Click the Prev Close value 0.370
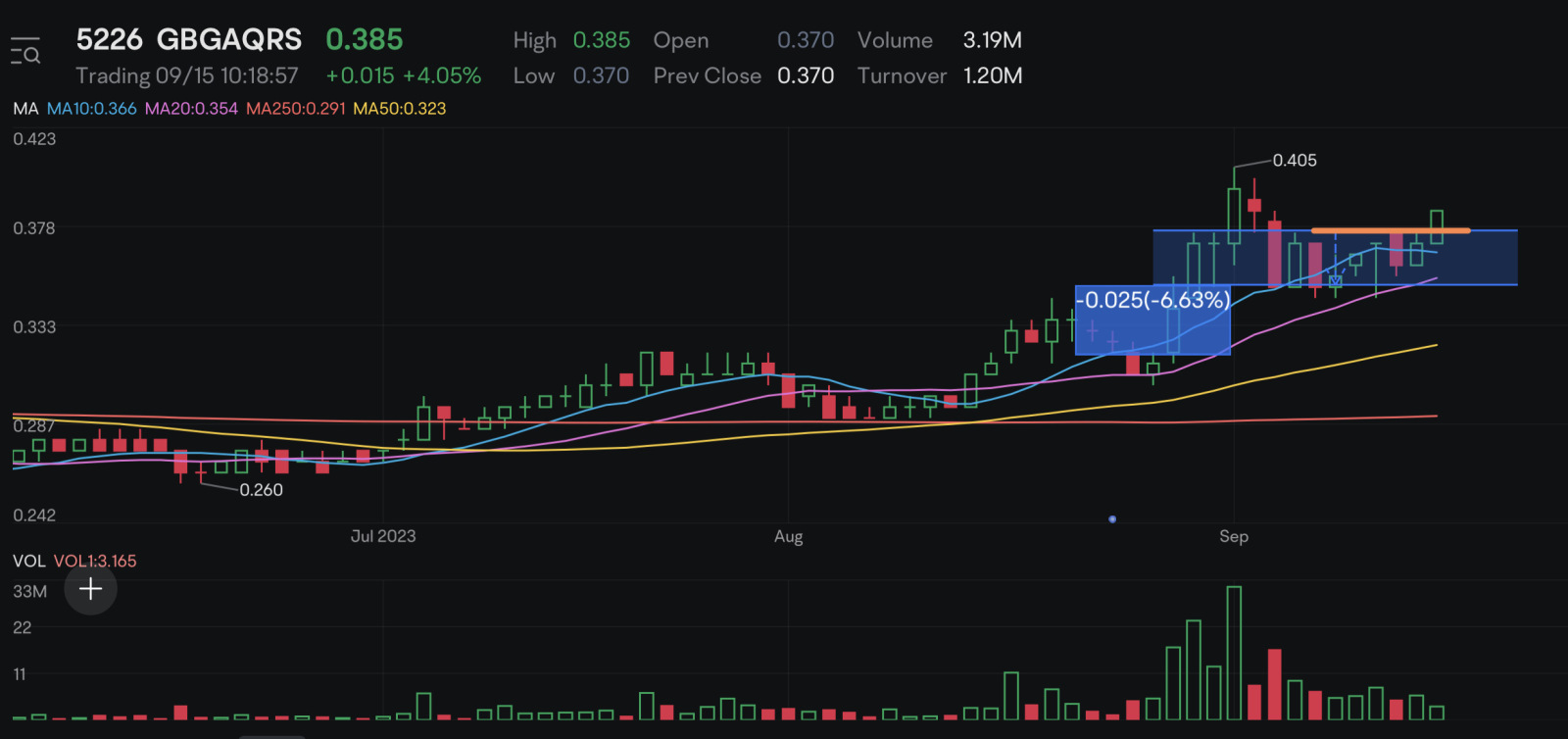 click(806, 75)
